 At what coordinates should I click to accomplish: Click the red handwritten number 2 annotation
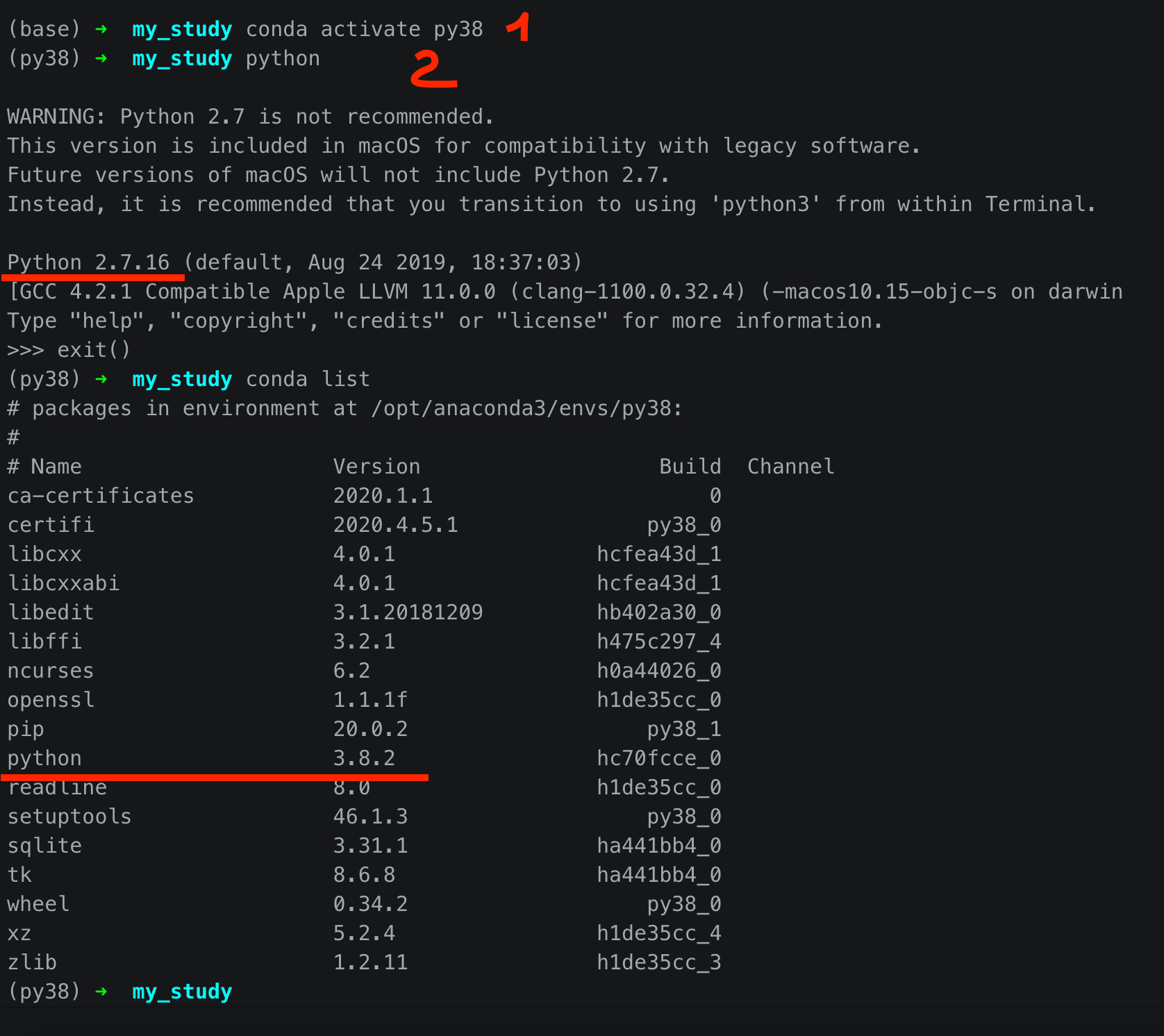pos(433,69)
